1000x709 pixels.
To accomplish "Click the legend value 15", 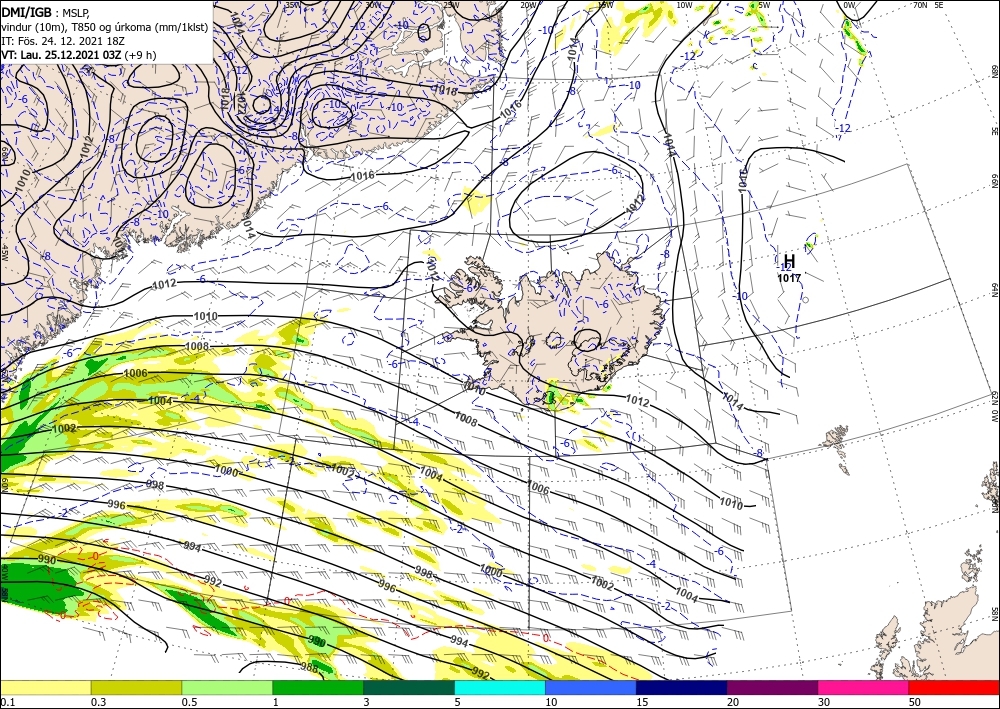I will tap(642, 702).
